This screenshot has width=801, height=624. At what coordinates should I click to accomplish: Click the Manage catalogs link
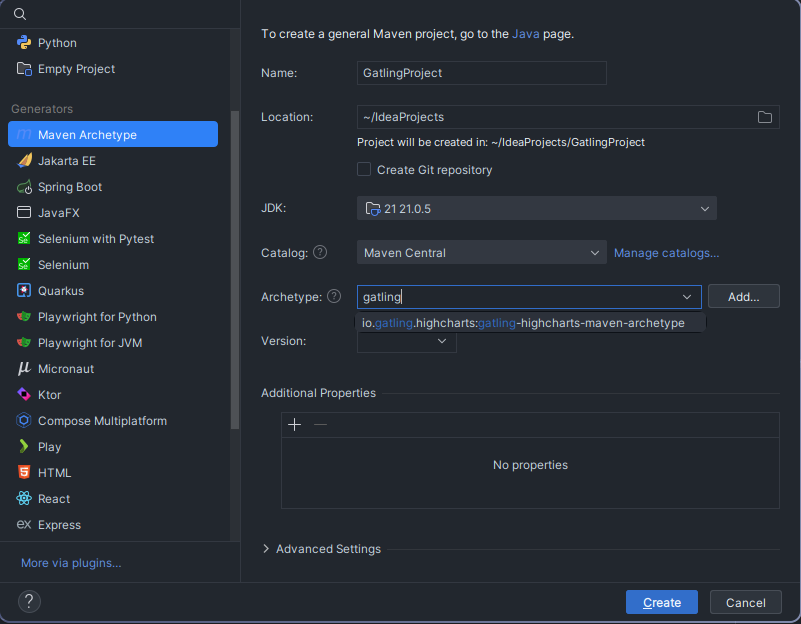(x=666, y=253)
